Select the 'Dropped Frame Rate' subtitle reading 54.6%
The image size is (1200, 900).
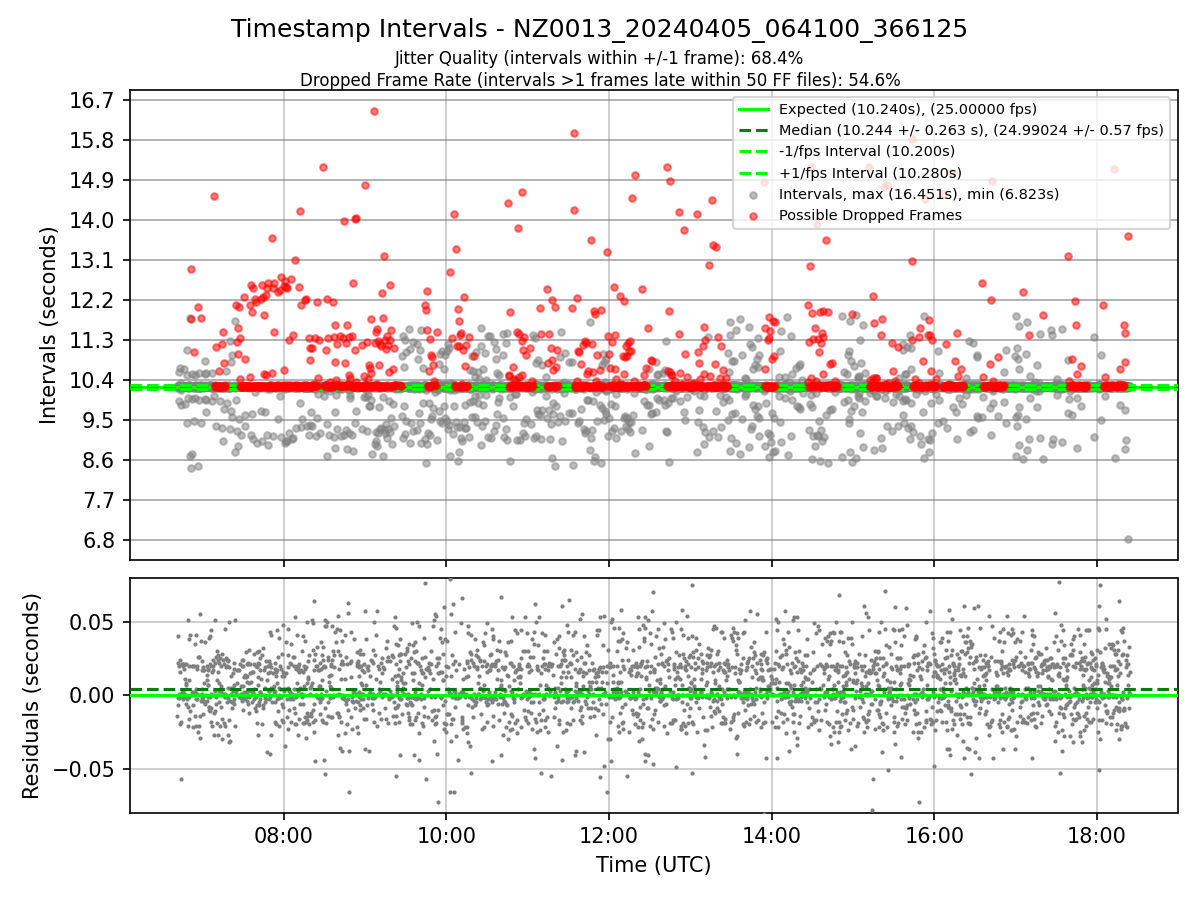pos(600,79)
